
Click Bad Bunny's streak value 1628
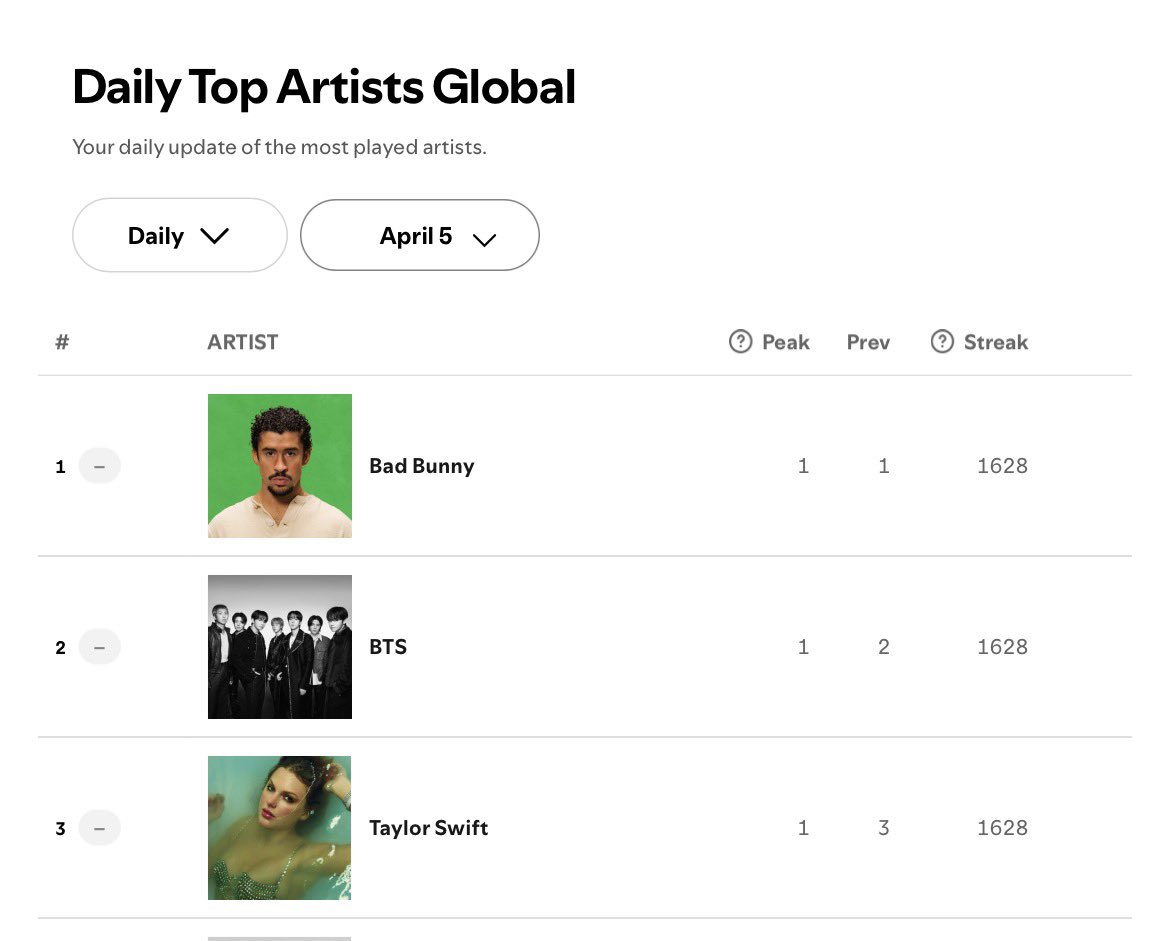pos(1002,466)
